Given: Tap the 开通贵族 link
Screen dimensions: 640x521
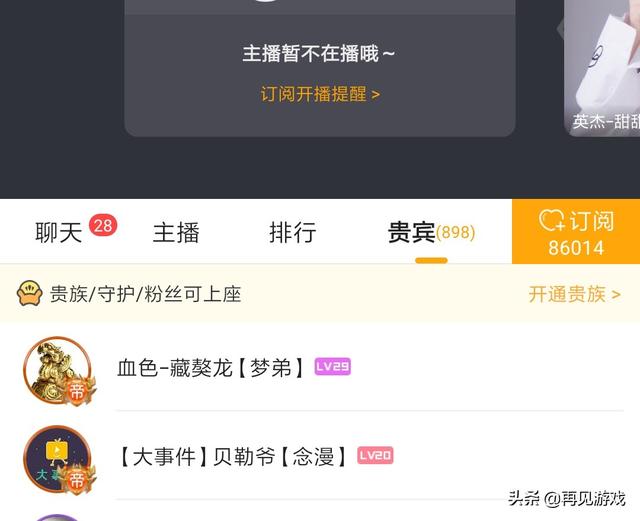Looking at the screenshot, I should (x=574, y=294).
